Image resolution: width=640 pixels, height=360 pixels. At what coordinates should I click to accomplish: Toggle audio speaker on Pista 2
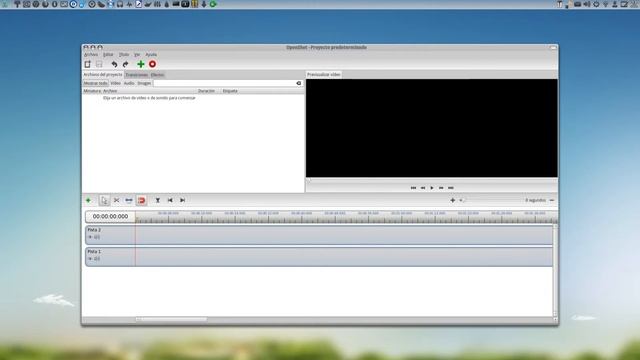pyautogui.click(x=97, y=237)
